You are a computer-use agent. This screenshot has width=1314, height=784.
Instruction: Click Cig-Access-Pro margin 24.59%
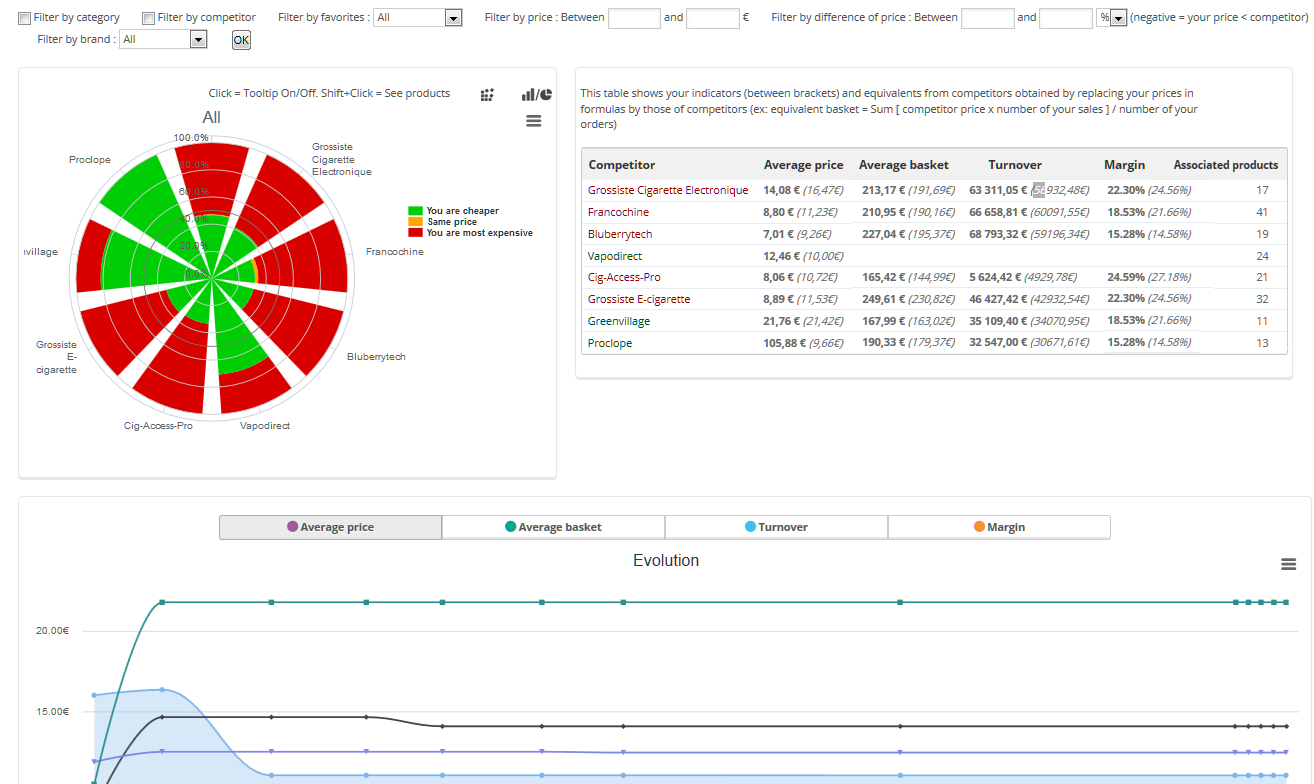(x=1125, y=277)
